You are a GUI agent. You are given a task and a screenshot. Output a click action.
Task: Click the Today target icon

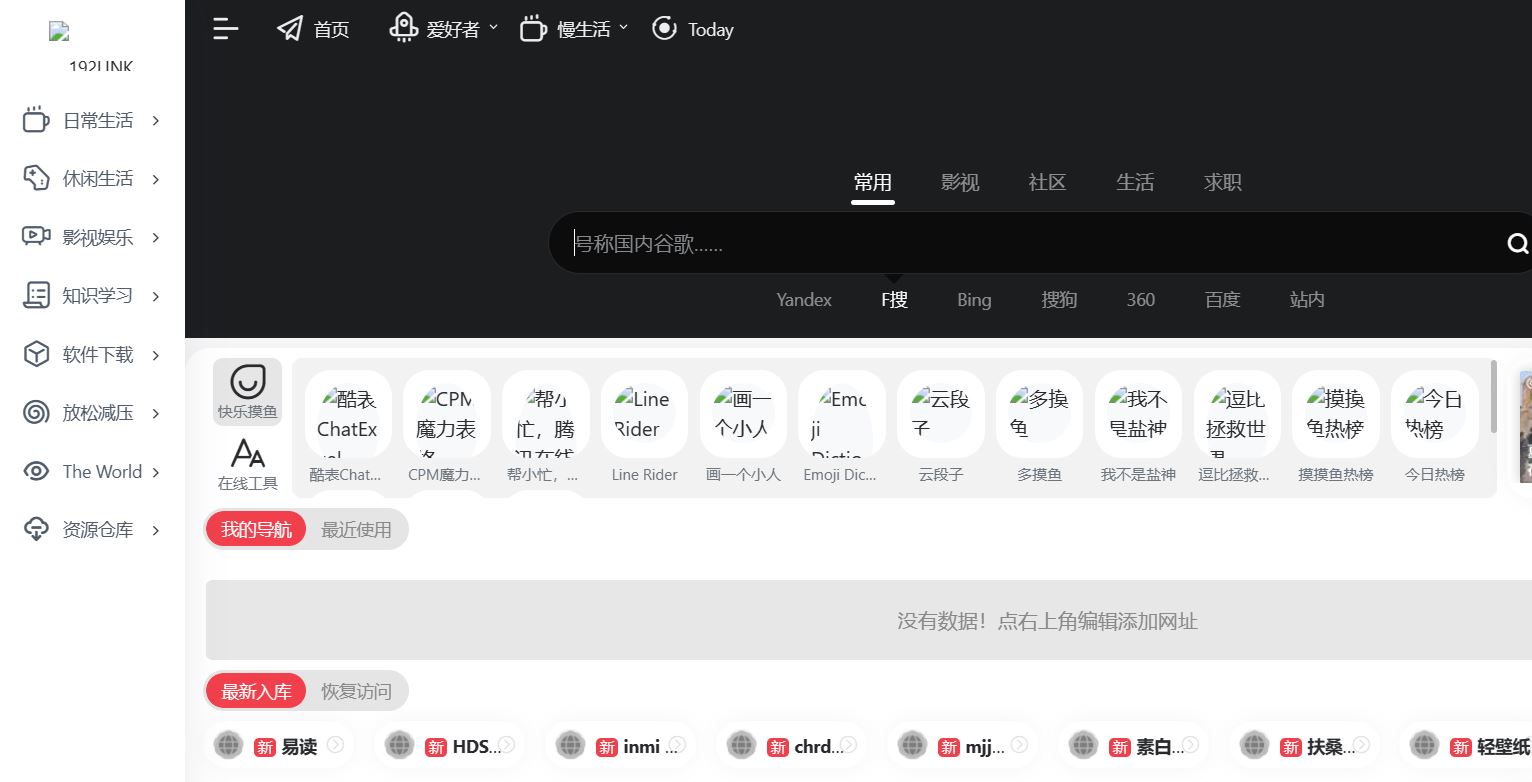point(664,29)
